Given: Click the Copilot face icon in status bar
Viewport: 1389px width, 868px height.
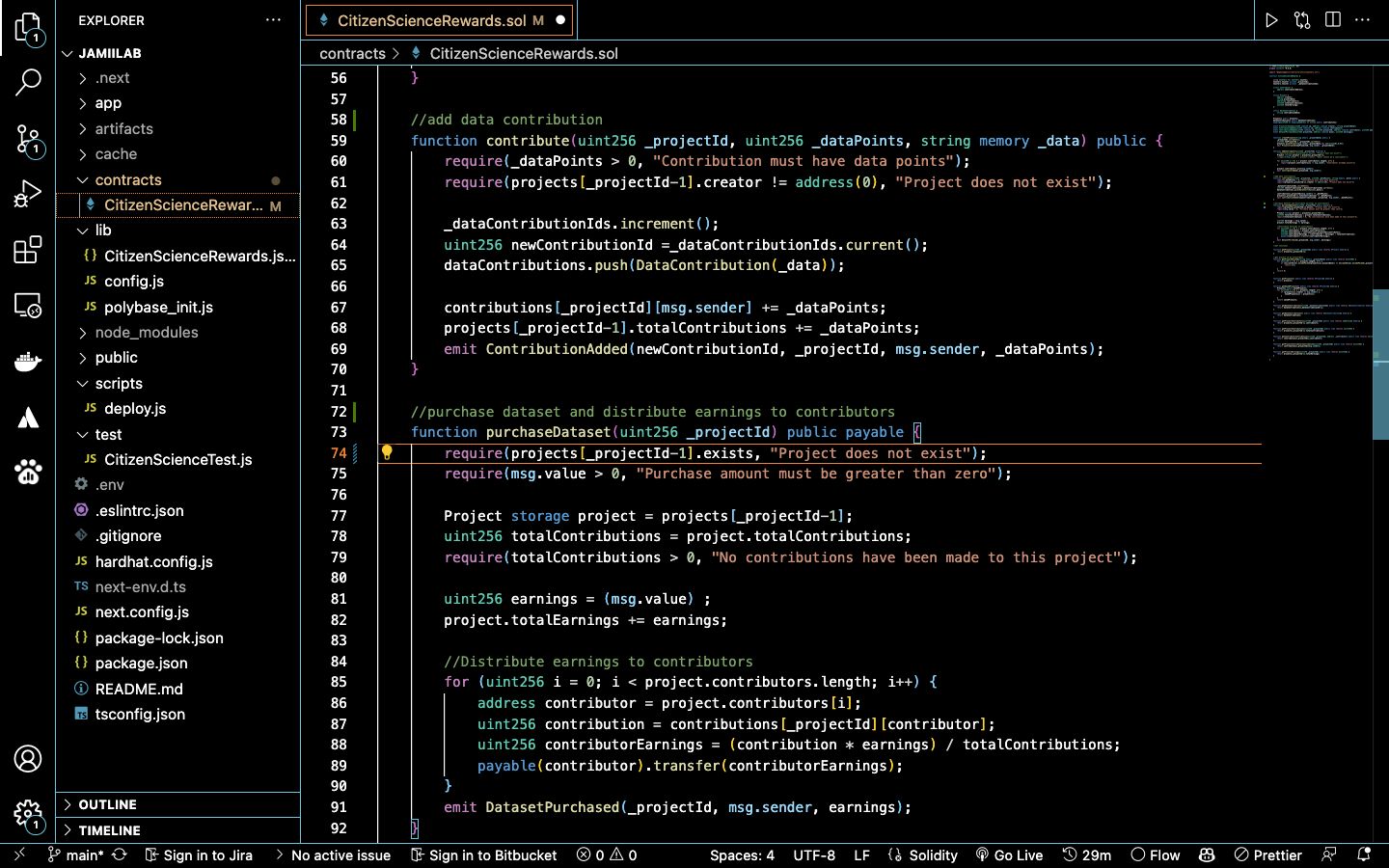Looking at the screenshot, I should (1207, 854).
